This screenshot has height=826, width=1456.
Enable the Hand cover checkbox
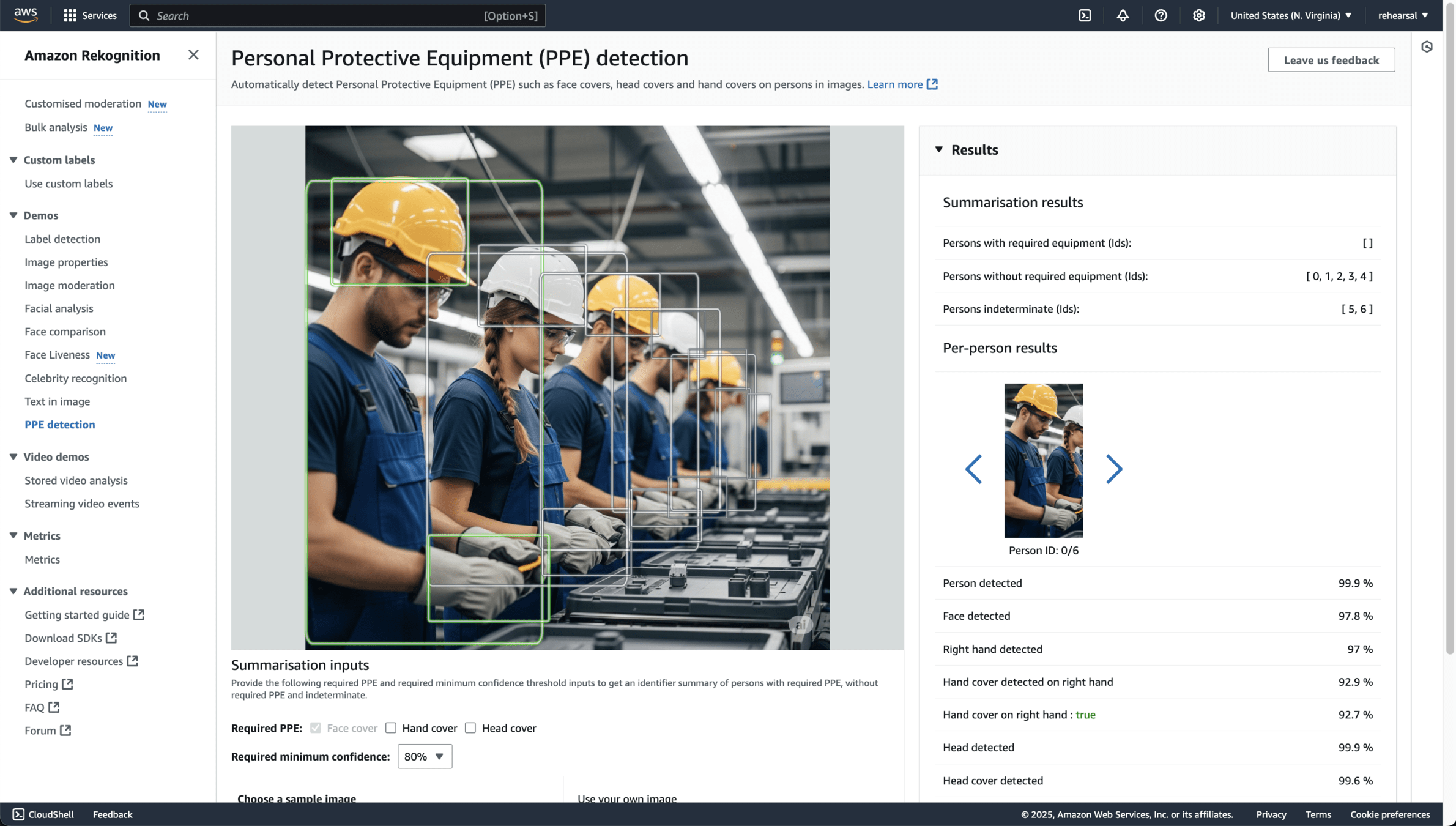pyautogui.click(x=391, y=727)
